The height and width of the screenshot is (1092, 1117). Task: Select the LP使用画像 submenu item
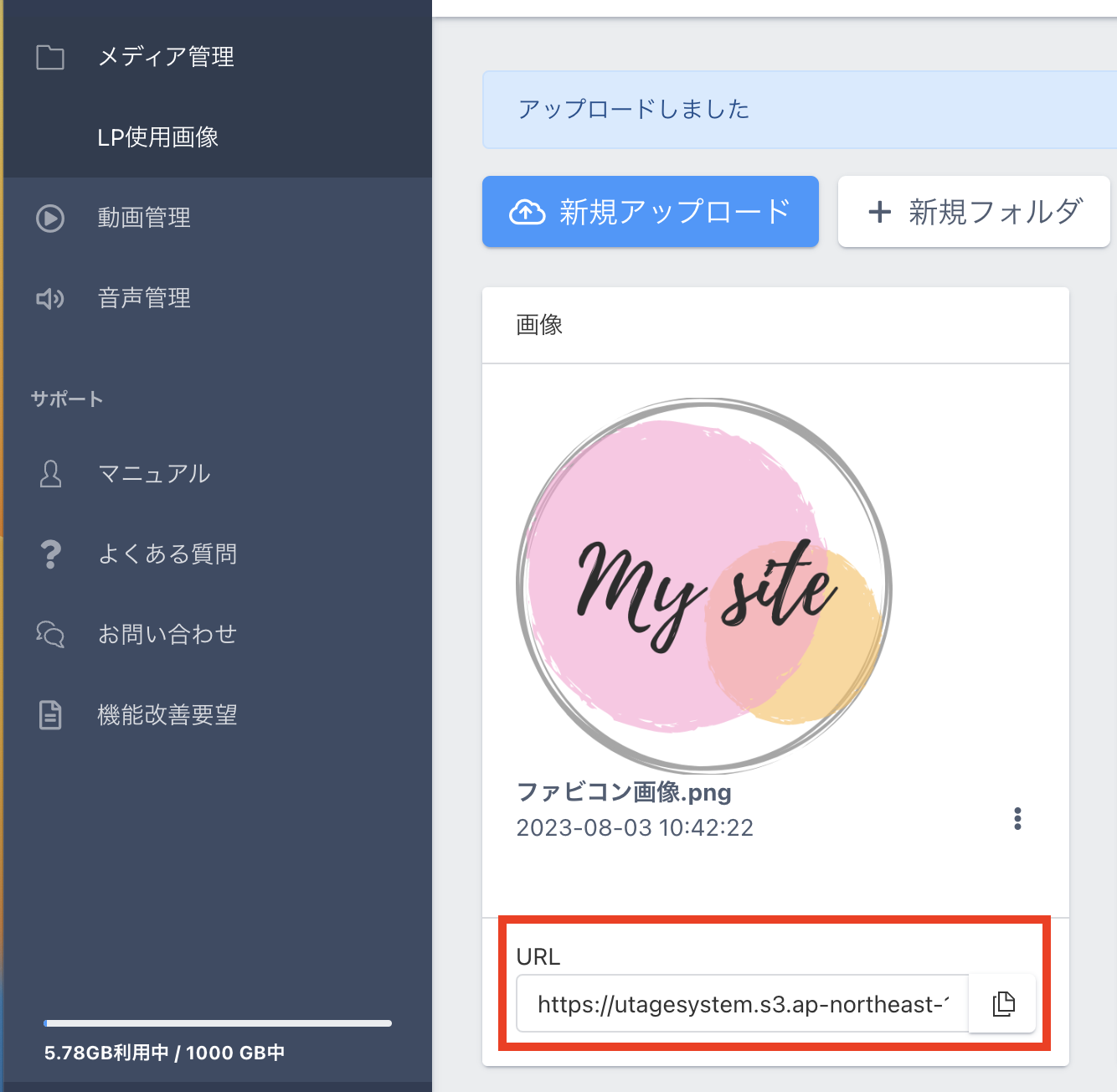157,137
